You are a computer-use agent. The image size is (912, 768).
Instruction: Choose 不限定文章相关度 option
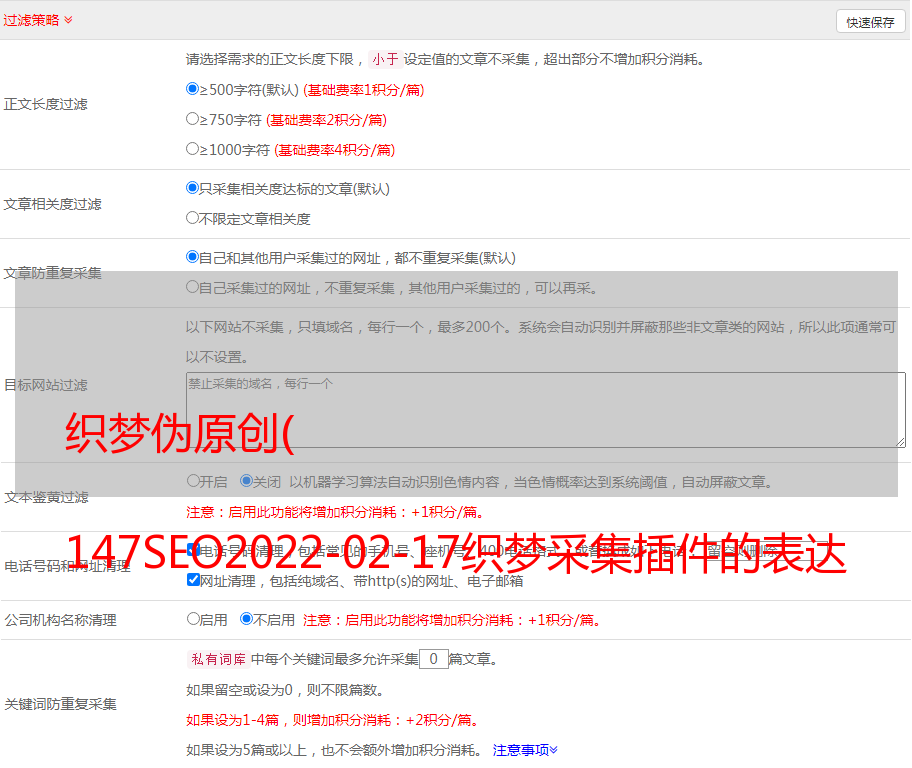pos(192,218)
